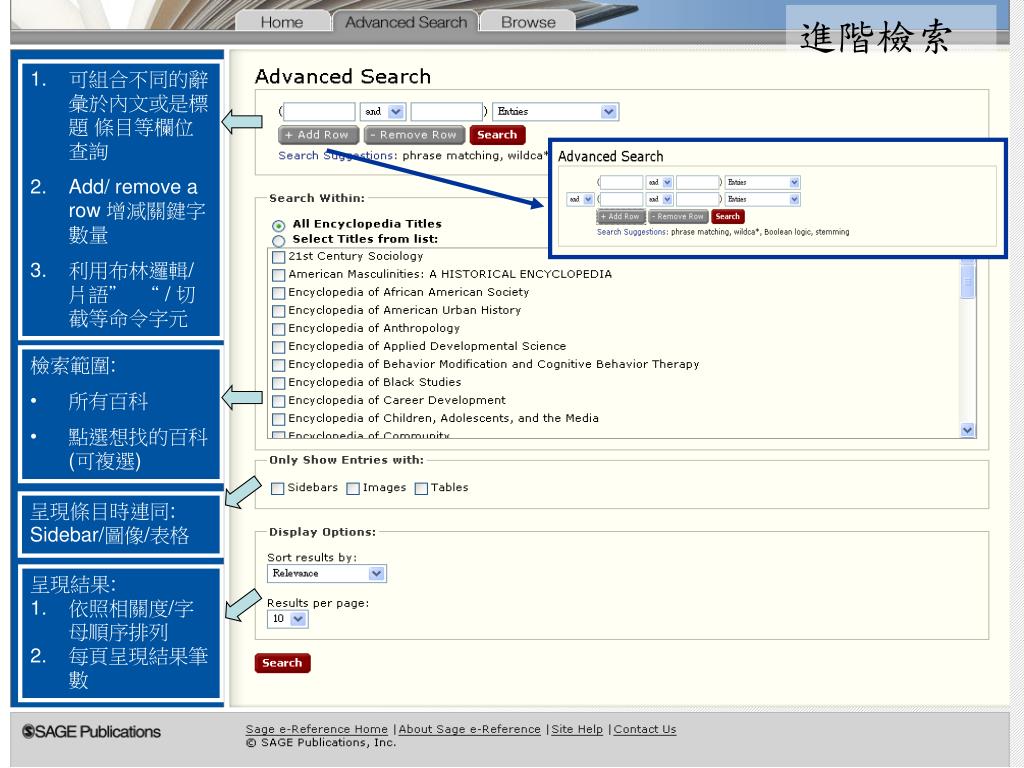Click the second search term input field
1024x768 pixels.
point(446,112)
